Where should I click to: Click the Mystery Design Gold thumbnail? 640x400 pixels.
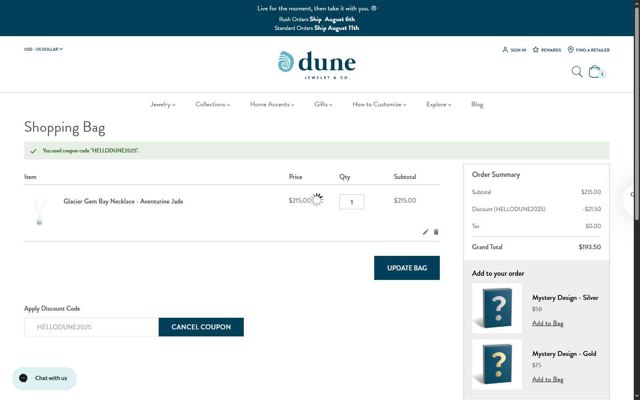(497, 364)
